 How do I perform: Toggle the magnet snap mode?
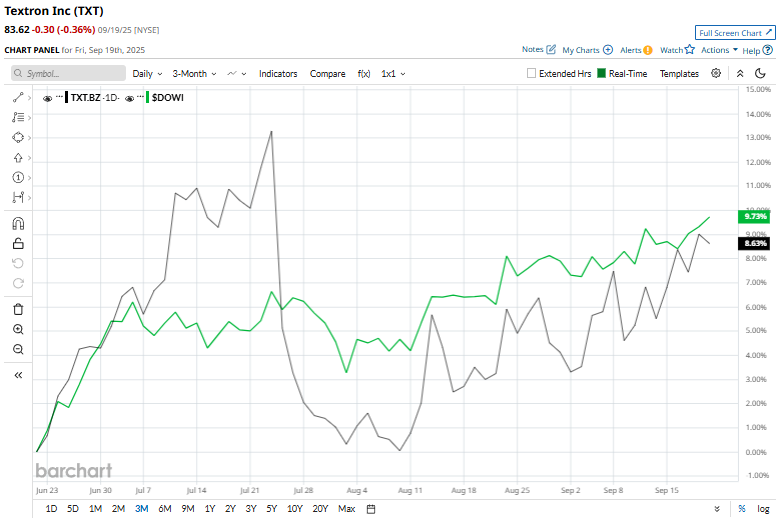click(x=18, y=224)
